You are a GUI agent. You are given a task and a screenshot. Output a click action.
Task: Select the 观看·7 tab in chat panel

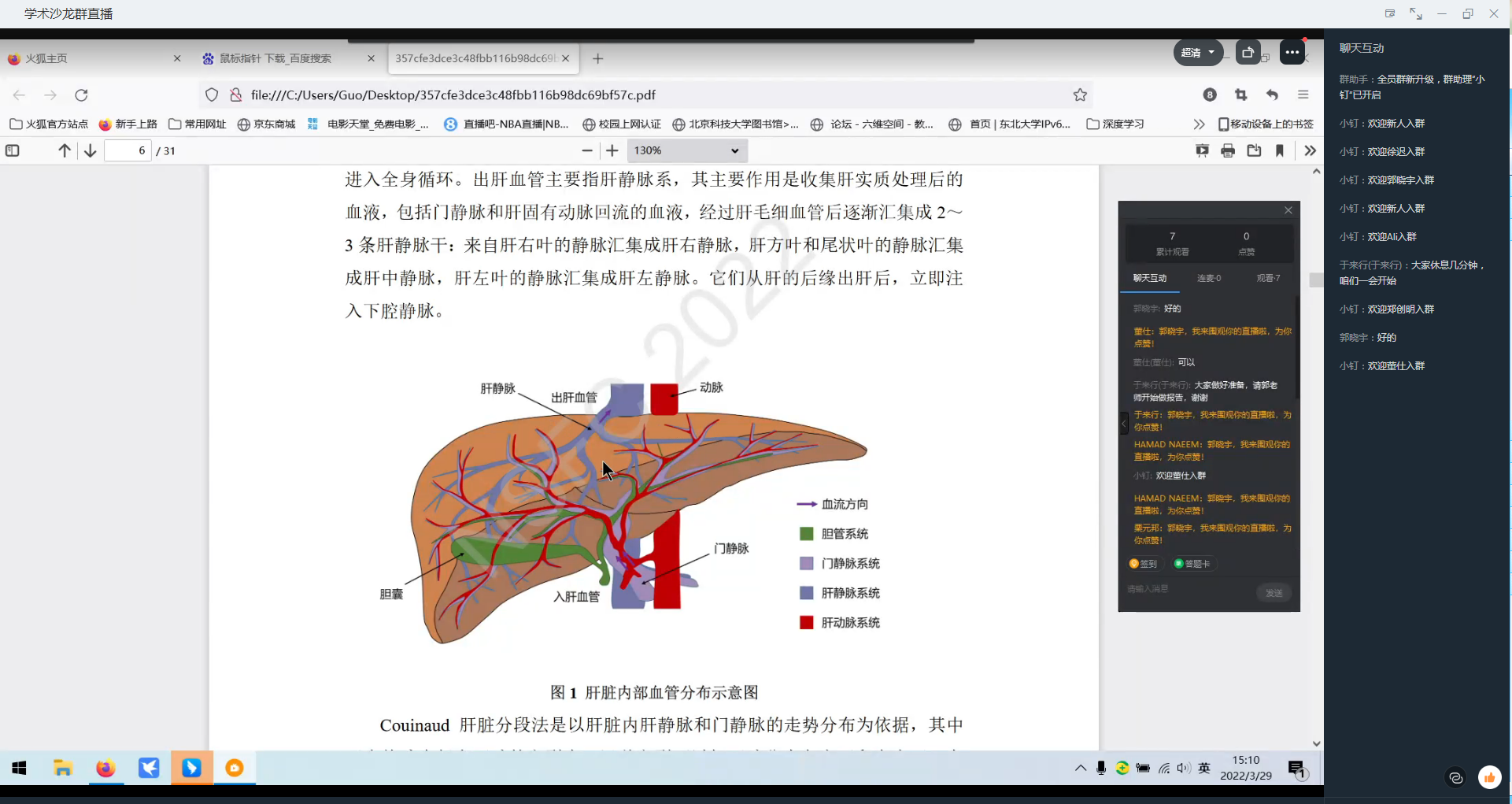tap(1267, 278)
